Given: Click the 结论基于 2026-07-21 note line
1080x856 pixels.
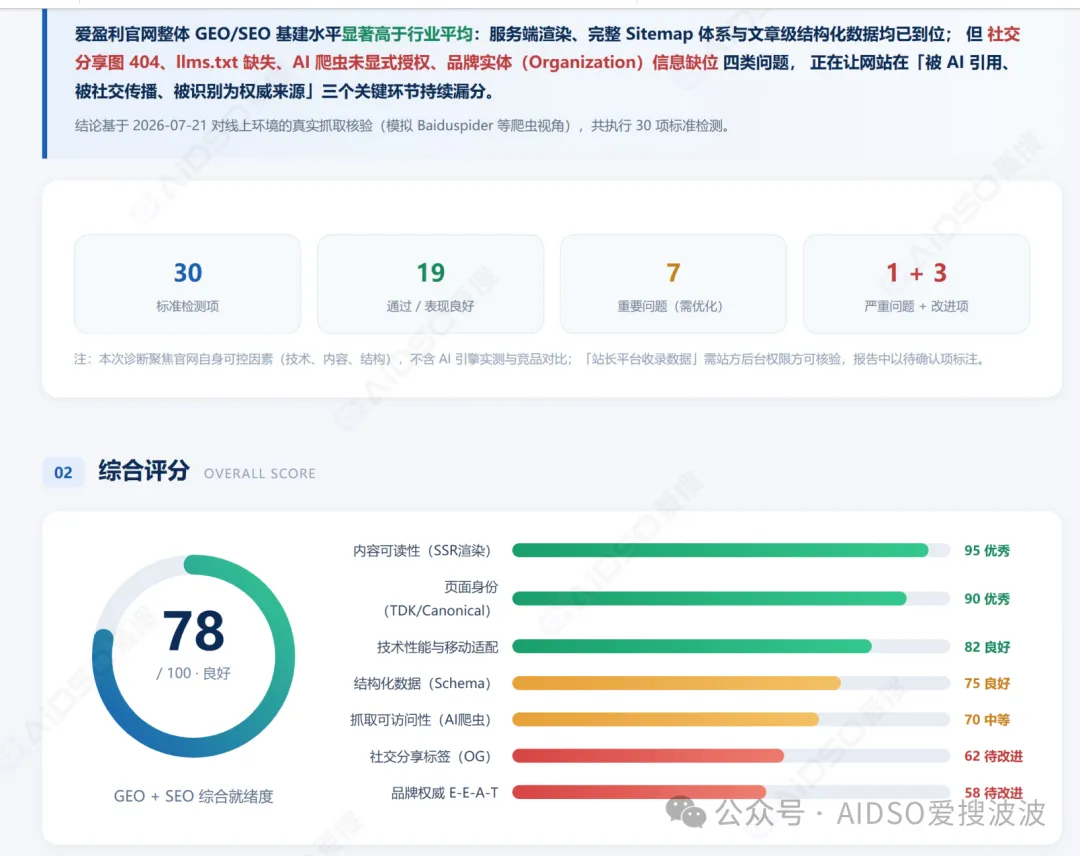Looking at the screenshot, I should click(x=403, y=125).
